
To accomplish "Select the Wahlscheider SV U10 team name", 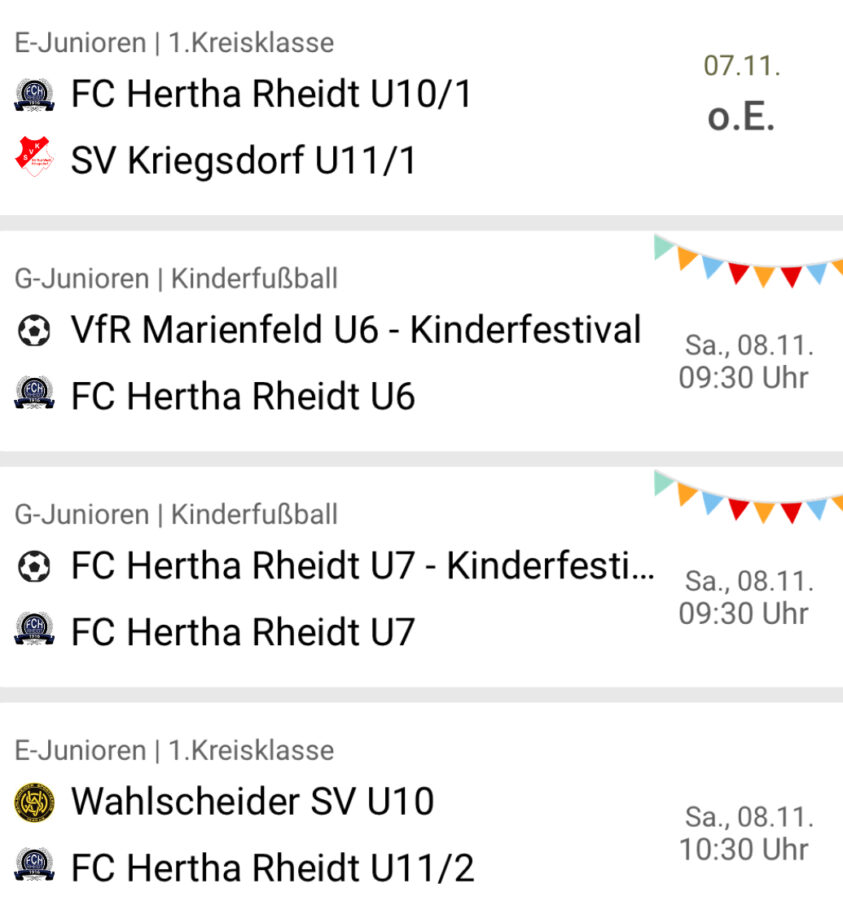I will [253, 802].
